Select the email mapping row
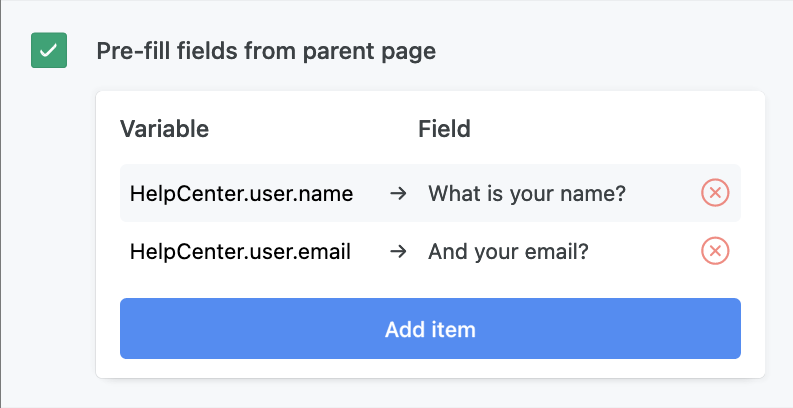Viewport: 793px width, 408px height. coord(430,251)
